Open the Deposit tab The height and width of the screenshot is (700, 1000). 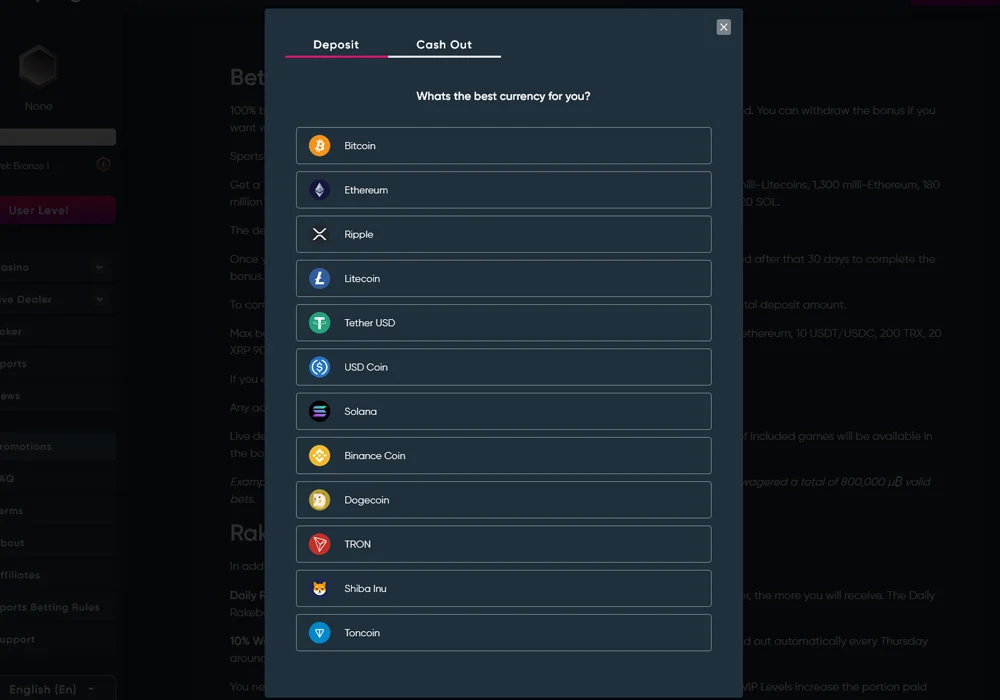click(336, 44)
